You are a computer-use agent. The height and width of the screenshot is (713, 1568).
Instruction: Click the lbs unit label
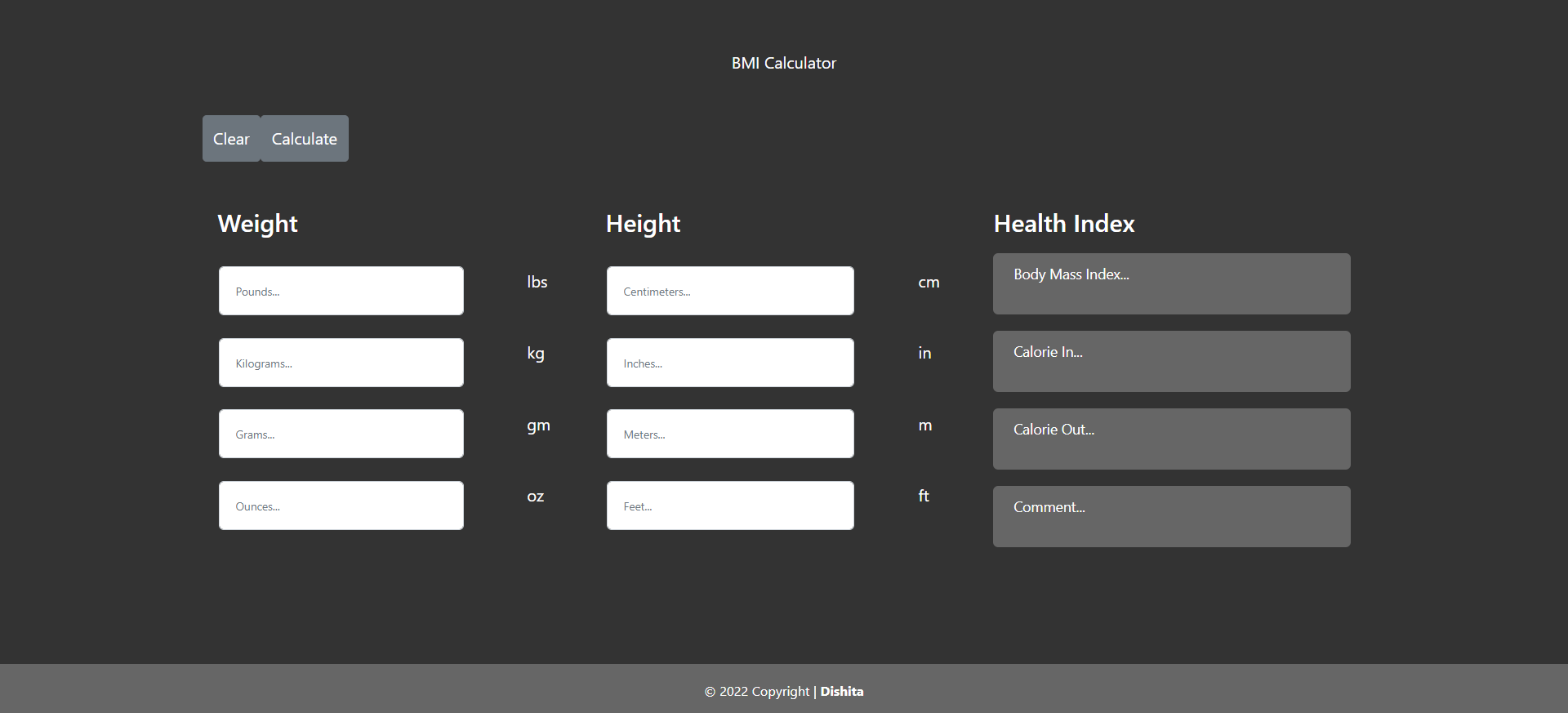pyautogui.click(x=537, y=282)
